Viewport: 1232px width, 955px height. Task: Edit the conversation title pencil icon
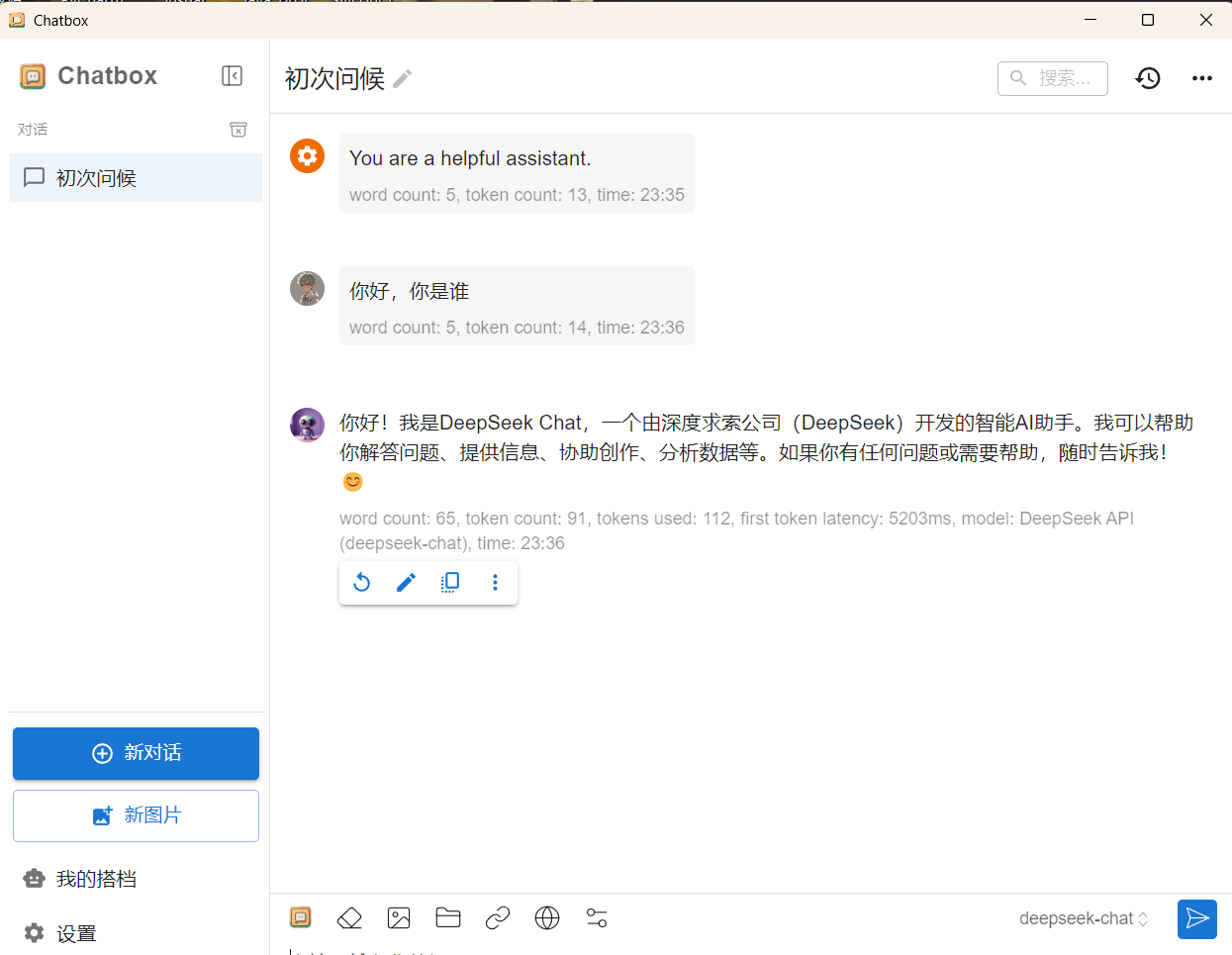(x=402, y=79)
